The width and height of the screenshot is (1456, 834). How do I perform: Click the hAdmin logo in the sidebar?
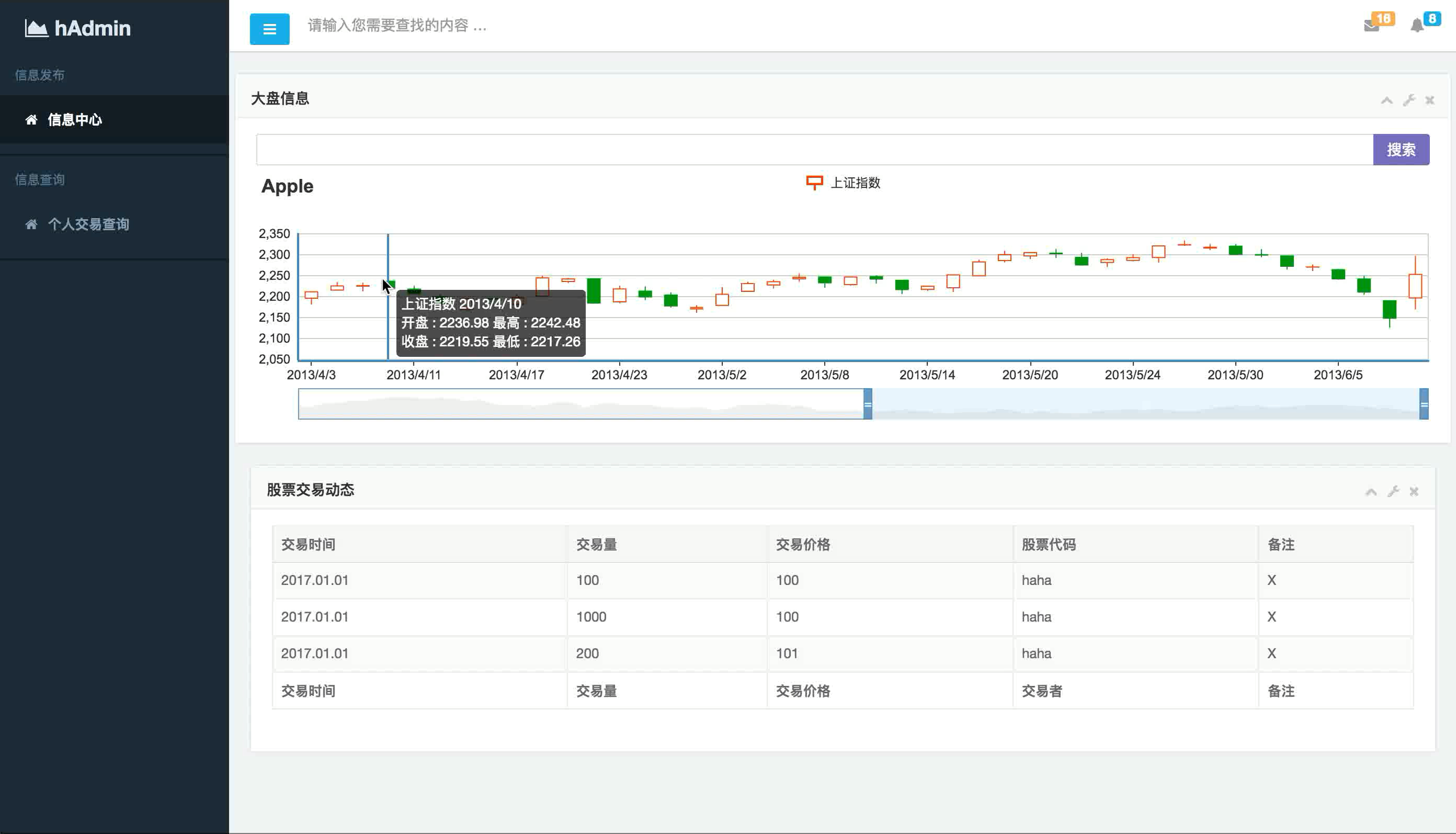[x=78, y=28]
